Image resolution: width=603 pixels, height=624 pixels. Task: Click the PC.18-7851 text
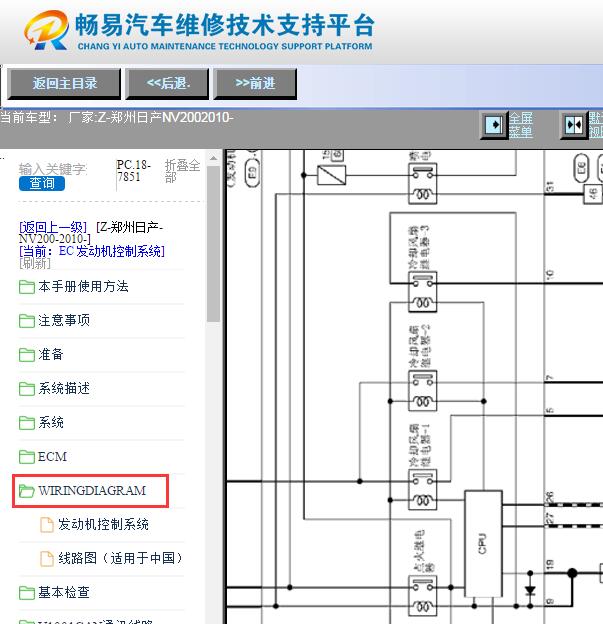(x=134, y=171)
